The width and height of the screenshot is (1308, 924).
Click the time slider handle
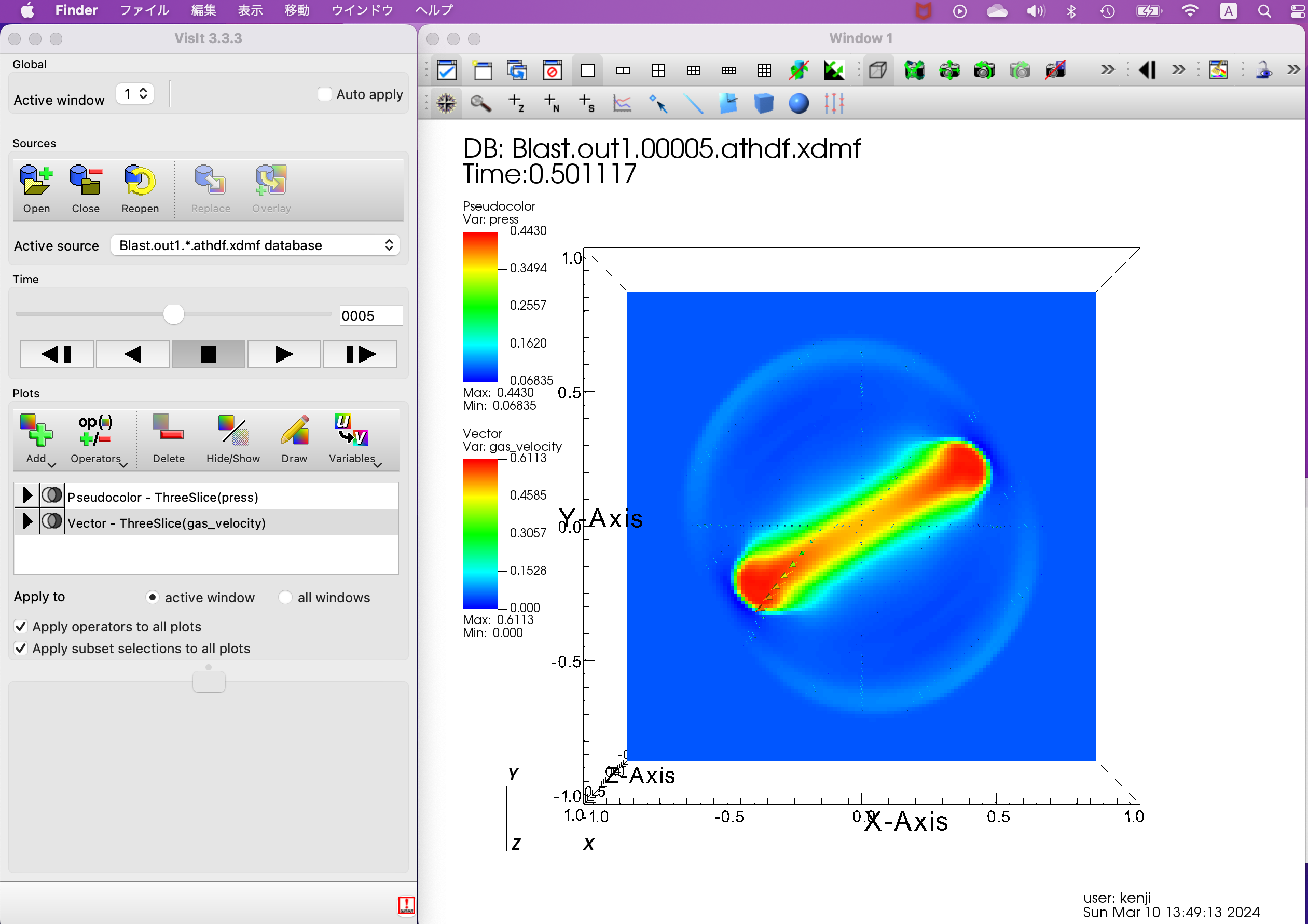tap(174, 314)
